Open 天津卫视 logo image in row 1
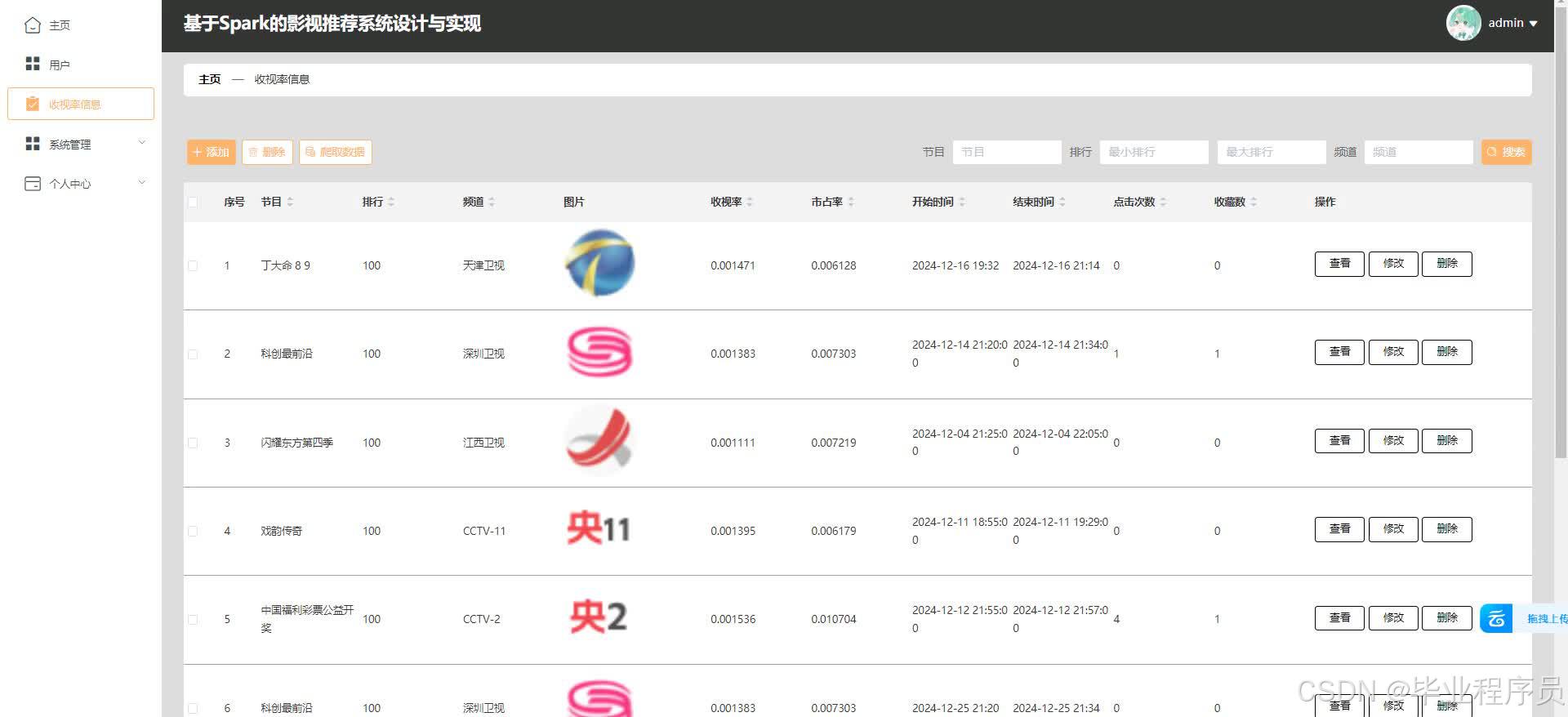 coord(600,263)
